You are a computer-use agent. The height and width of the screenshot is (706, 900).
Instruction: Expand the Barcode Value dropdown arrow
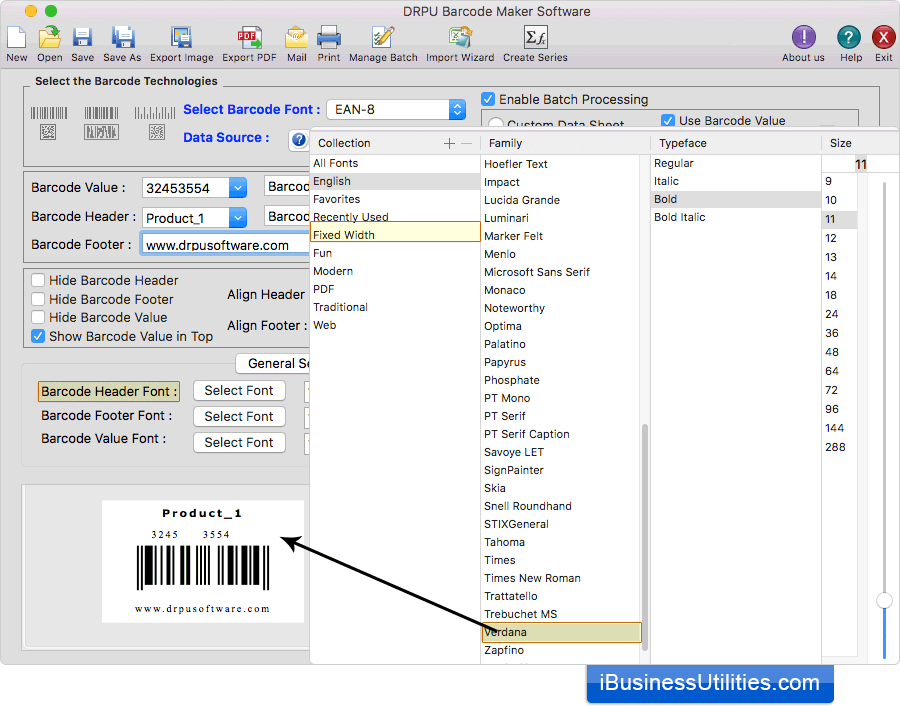[238, 188]
